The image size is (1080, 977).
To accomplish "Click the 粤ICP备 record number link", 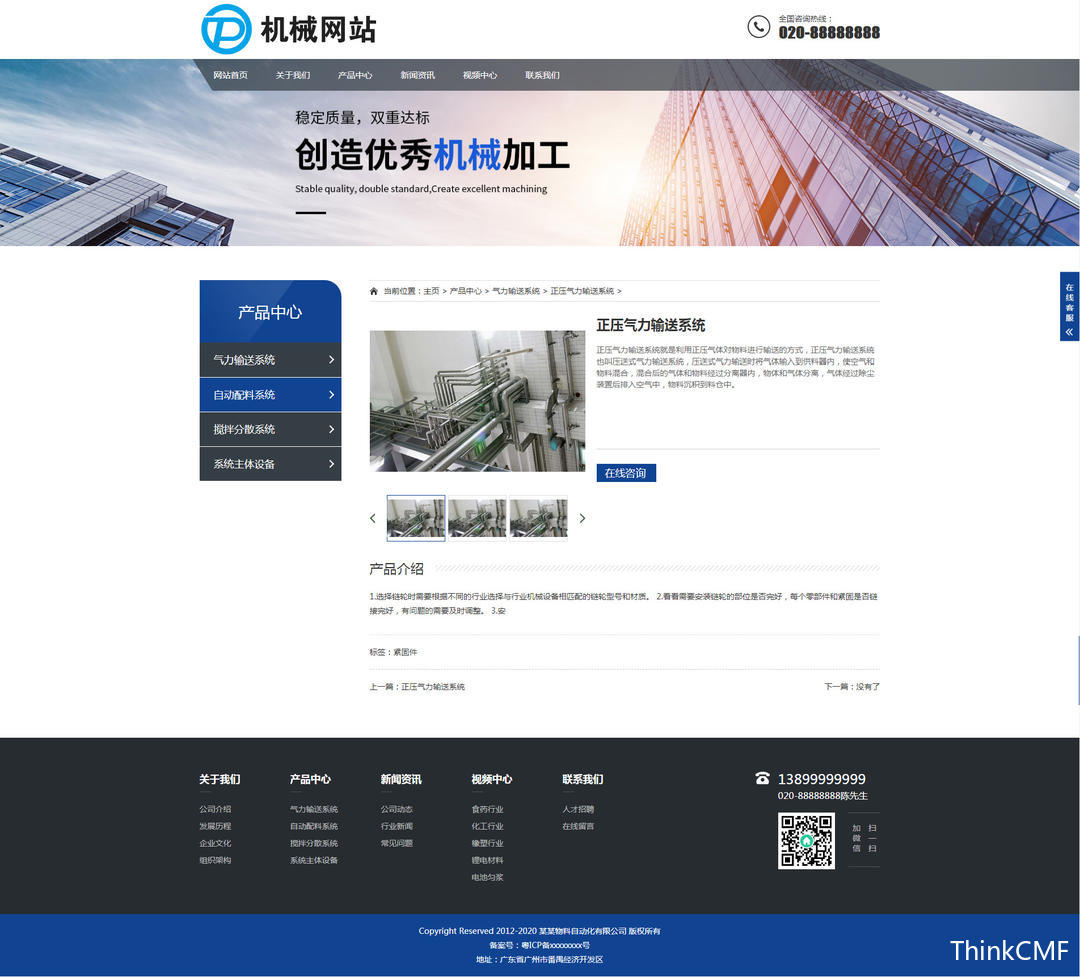I will click(555, 945).
